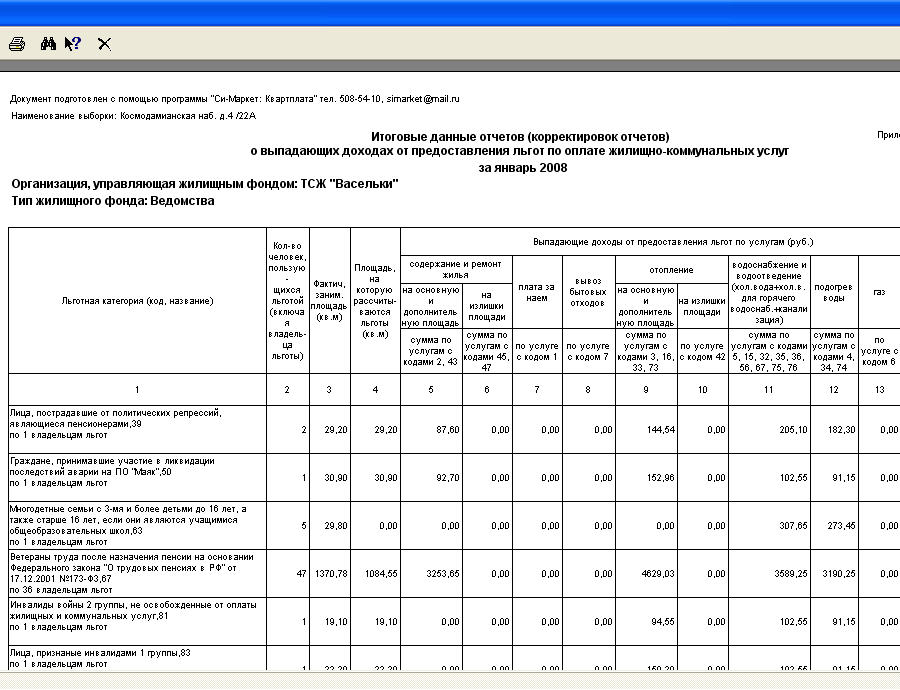
Task: Select the report title 'Итоговые данные отчетов (корректировок отчетов)'
Action: (520, 137)
